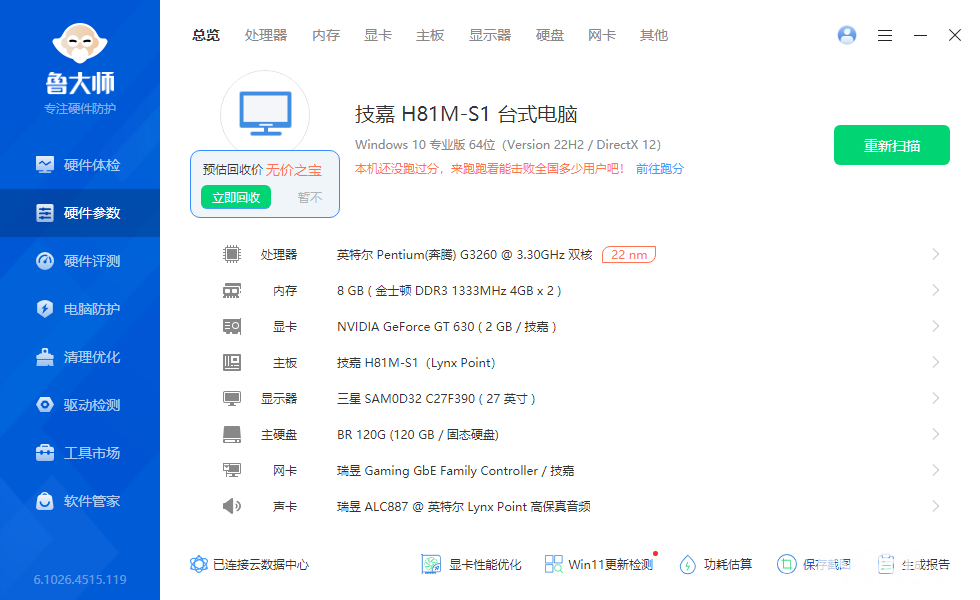Click 已连接云数据中心 status icon

(199, 564)
